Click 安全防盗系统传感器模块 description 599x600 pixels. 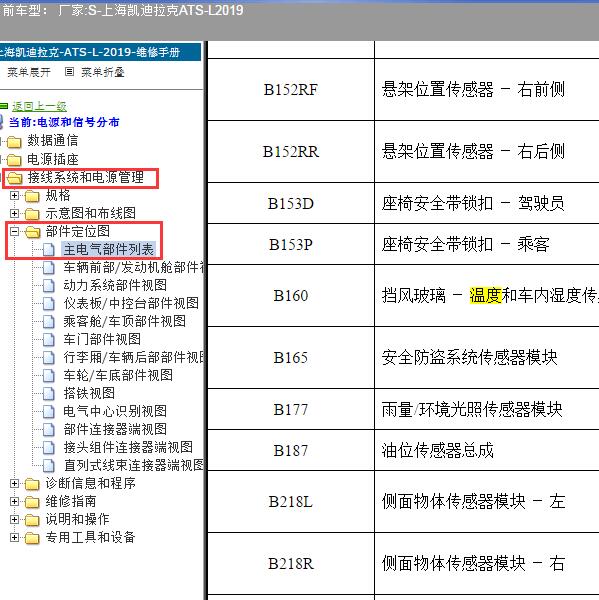point(469,357)
